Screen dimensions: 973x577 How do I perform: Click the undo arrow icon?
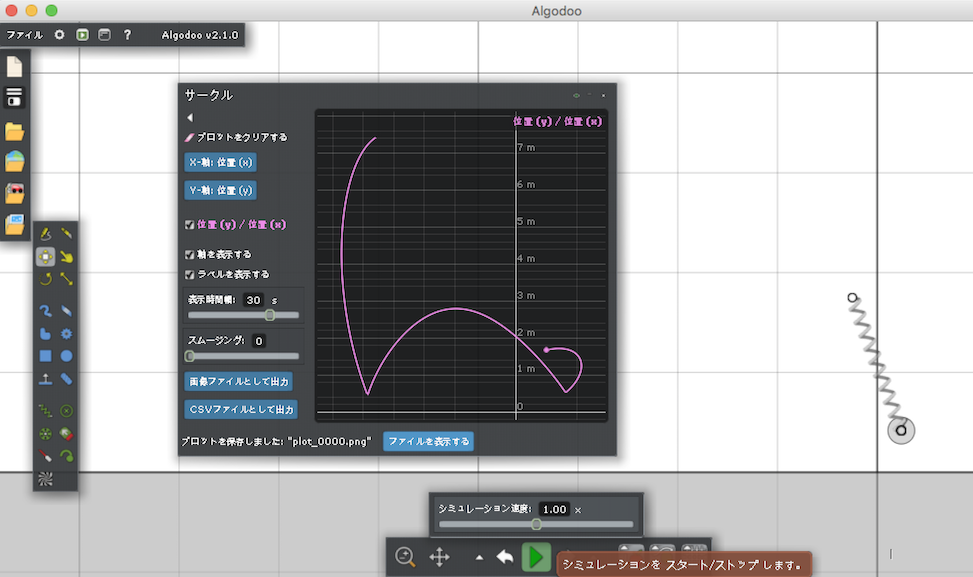tap(505, 557)
